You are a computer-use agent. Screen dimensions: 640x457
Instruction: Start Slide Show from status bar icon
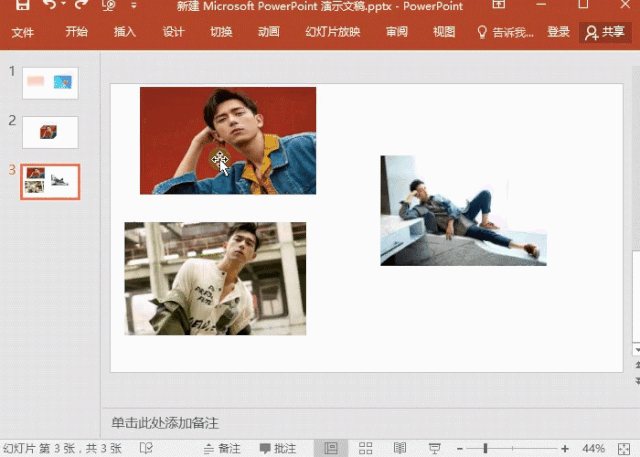434,449
